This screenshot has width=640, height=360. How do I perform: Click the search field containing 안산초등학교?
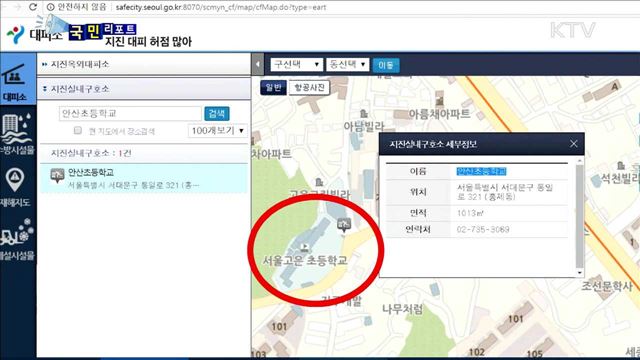pyautogui.click(x=130, y=113)
